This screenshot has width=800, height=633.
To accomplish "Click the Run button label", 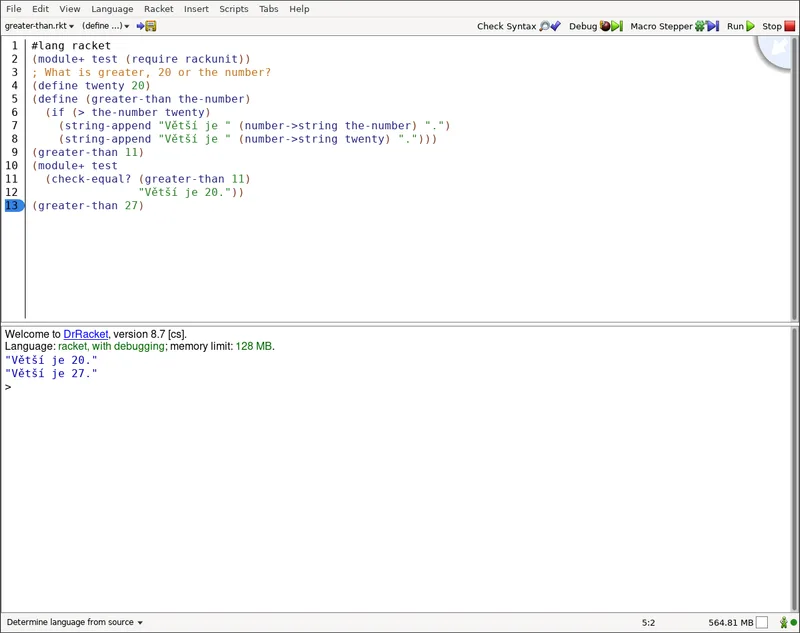I will (x=735, y=26).
